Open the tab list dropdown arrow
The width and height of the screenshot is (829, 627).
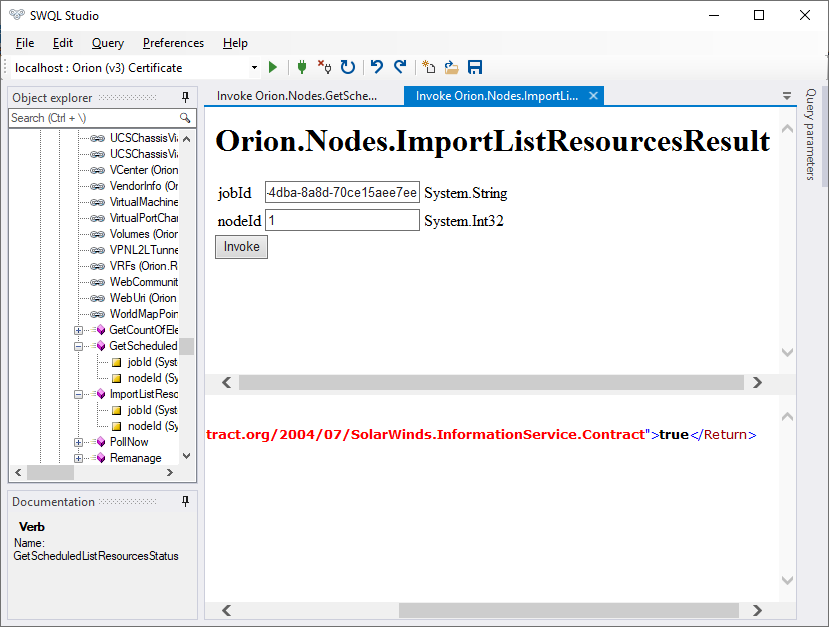point(787,96)
